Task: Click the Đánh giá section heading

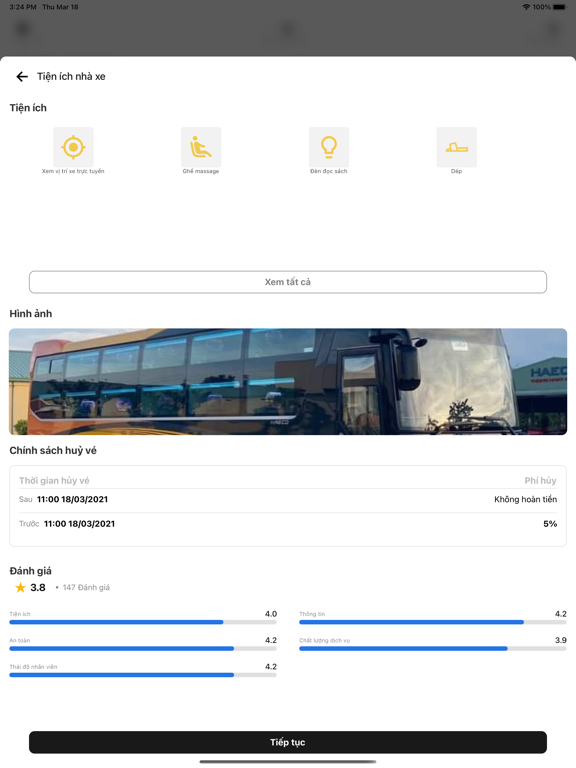Action: pyautogui.click(x=30, y=571)
